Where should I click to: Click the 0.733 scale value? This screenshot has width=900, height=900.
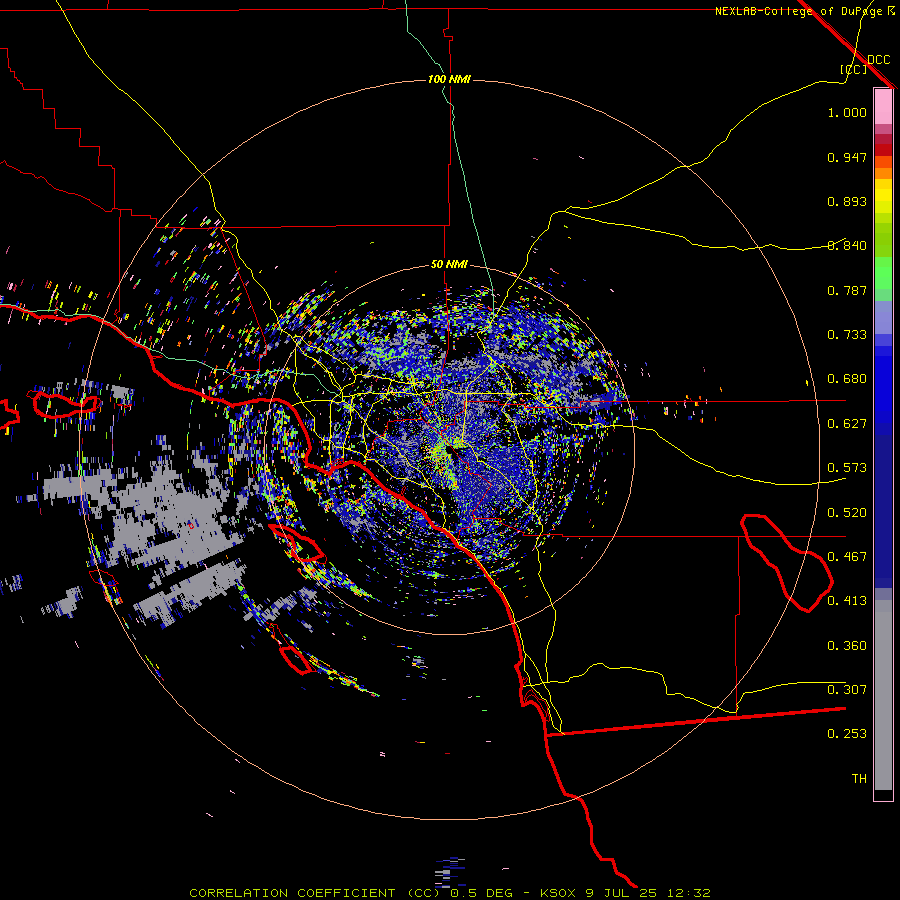(847, 335)
